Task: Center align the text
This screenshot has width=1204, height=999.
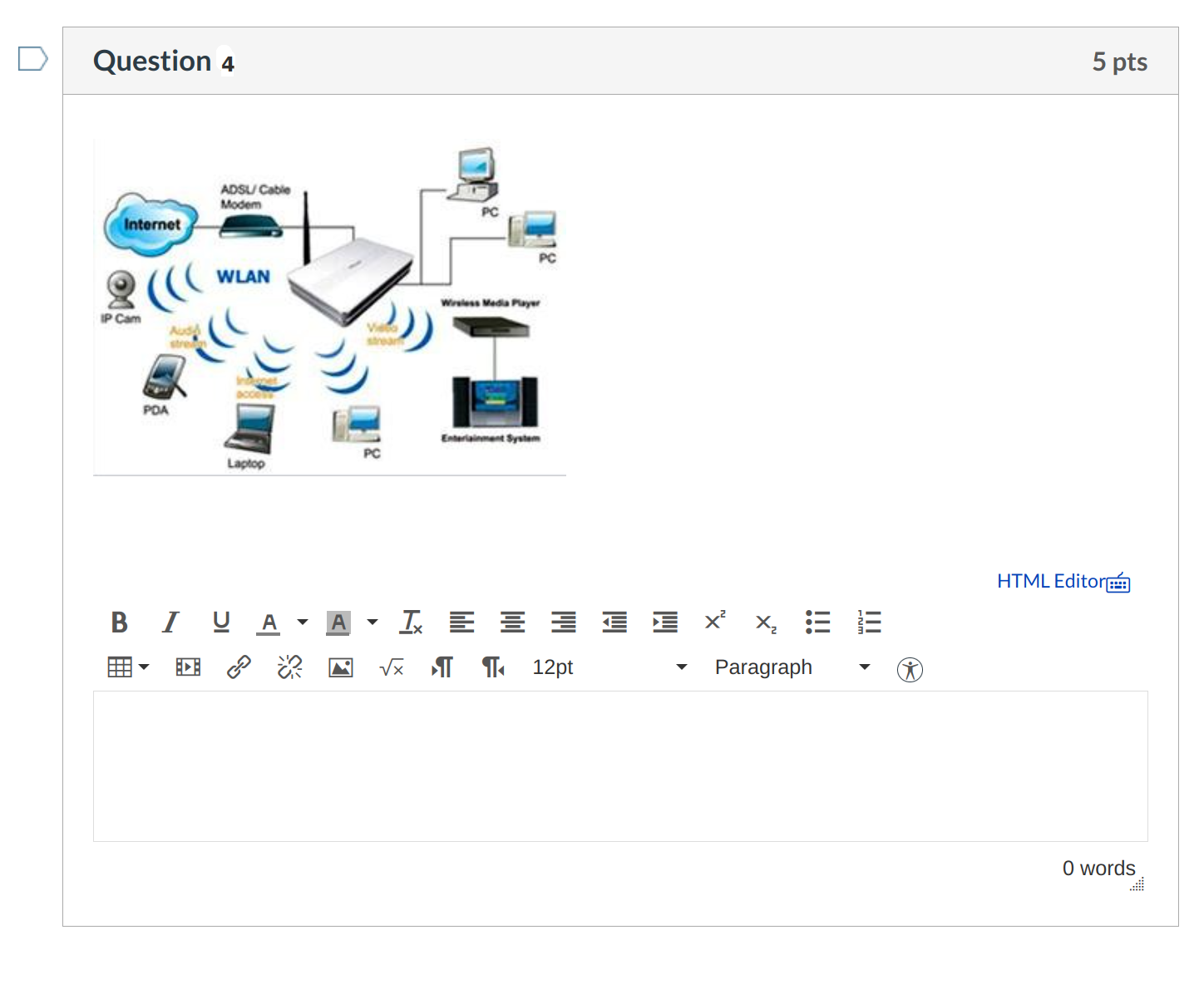Action: tap(512, 622)
